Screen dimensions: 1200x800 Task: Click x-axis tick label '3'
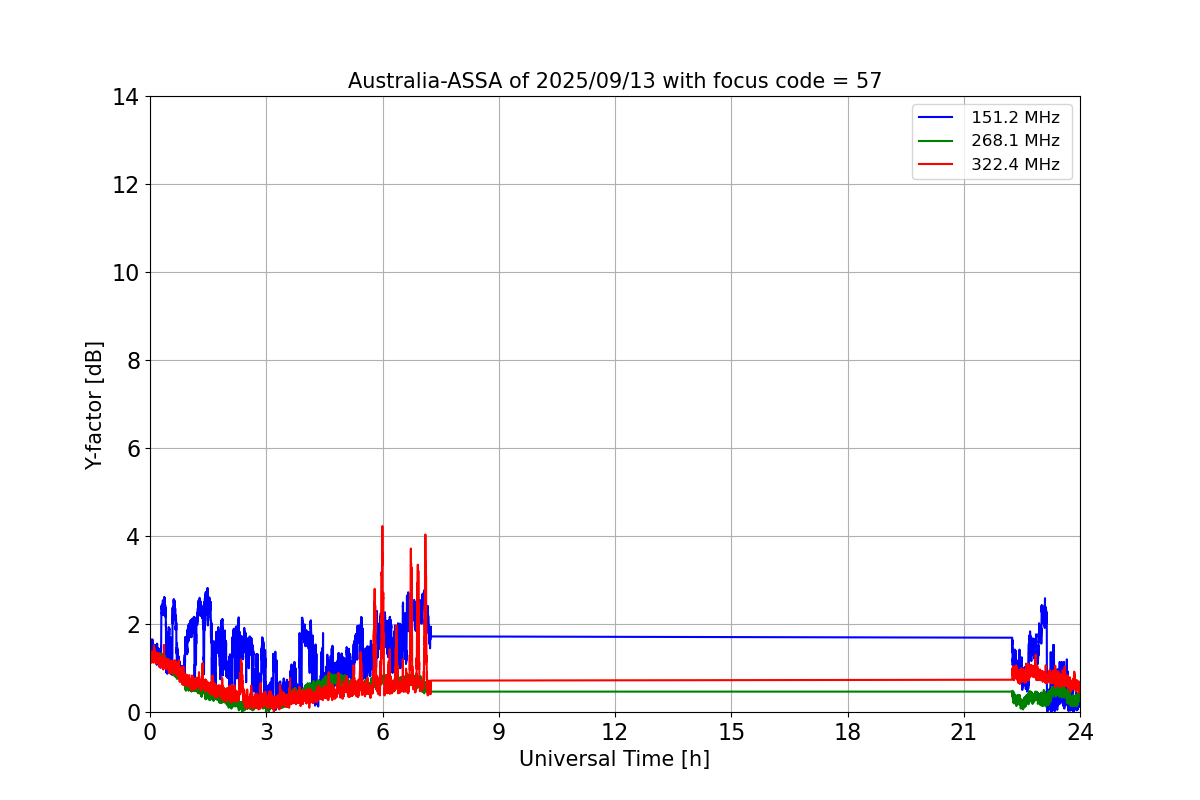pos(266,731)
